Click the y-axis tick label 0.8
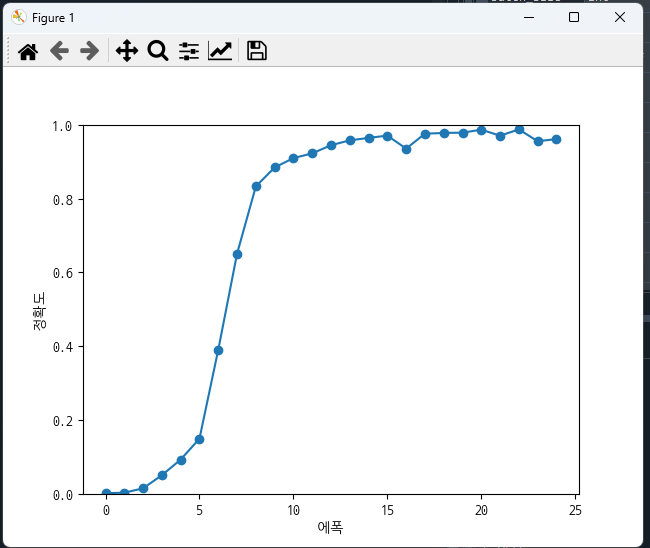650x548 pixels. pos(62,200)
